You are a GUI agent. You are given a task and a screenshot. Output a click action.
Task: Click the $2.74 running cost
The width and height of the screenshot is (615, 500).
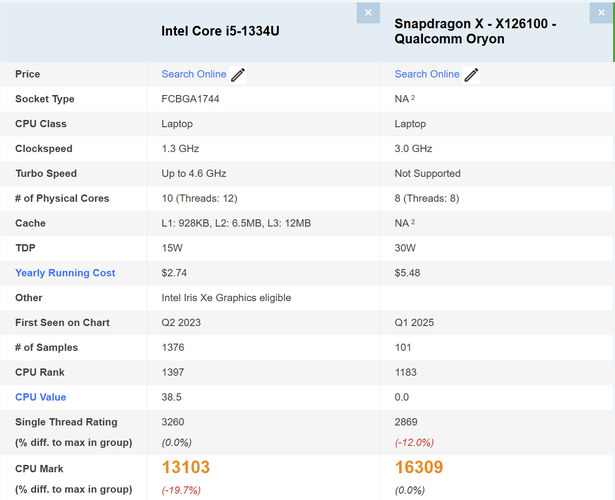tap(174, 273)
